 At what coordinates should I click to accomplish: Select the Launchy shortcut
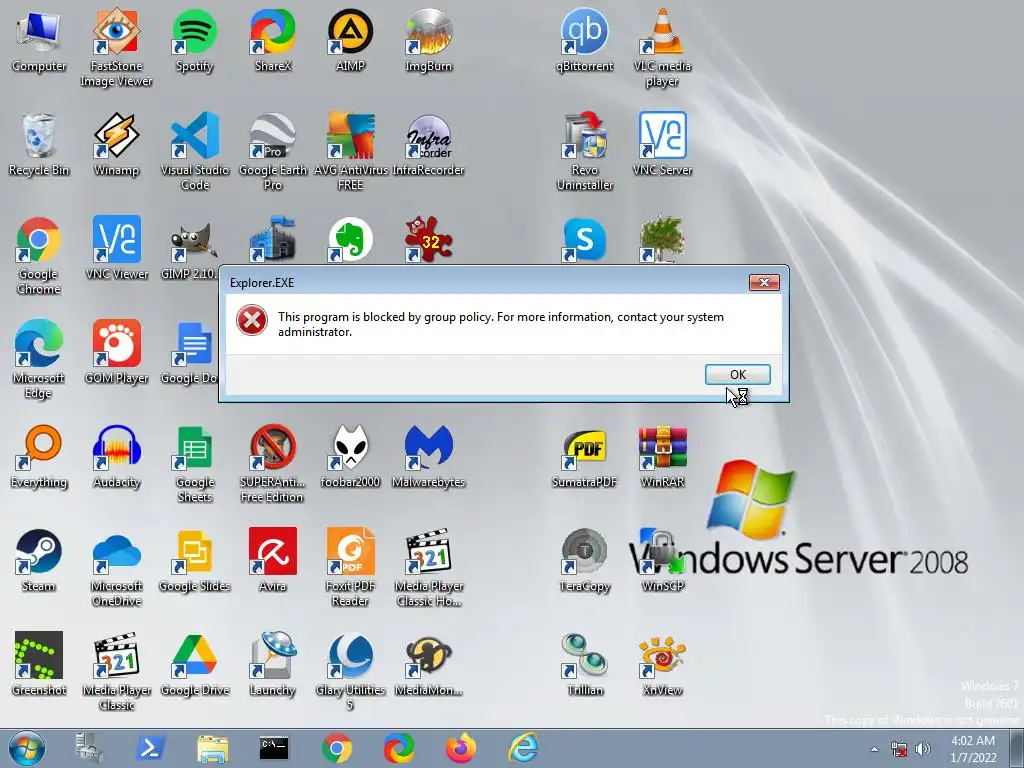272,664
